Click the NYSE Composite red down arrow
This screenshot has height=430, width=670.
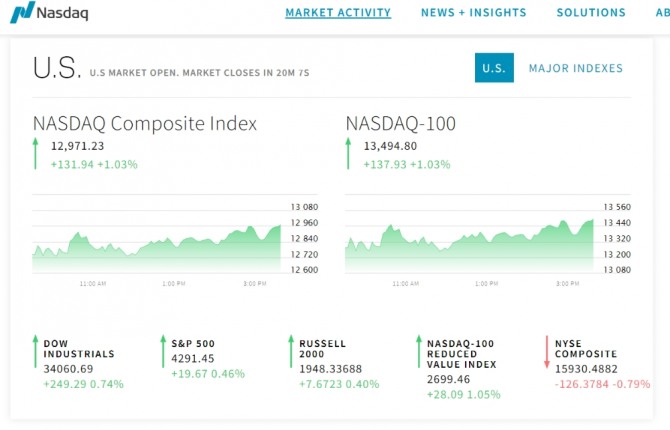coord(547,352)
